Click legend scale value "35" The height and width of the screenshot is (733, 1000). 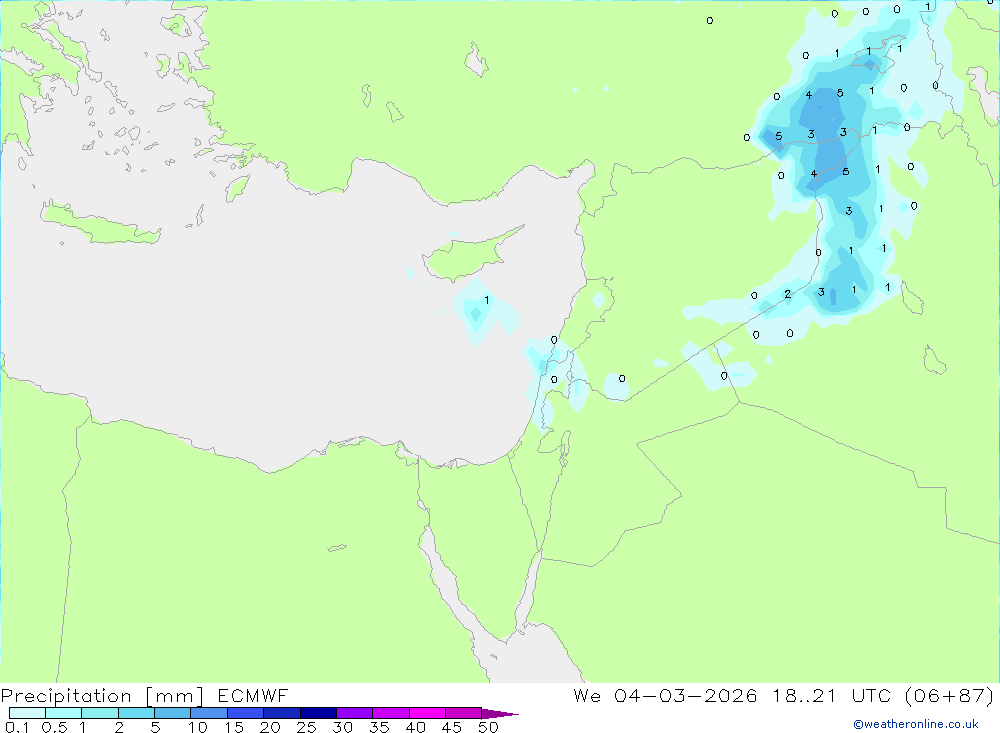click(x=379, y=727)
